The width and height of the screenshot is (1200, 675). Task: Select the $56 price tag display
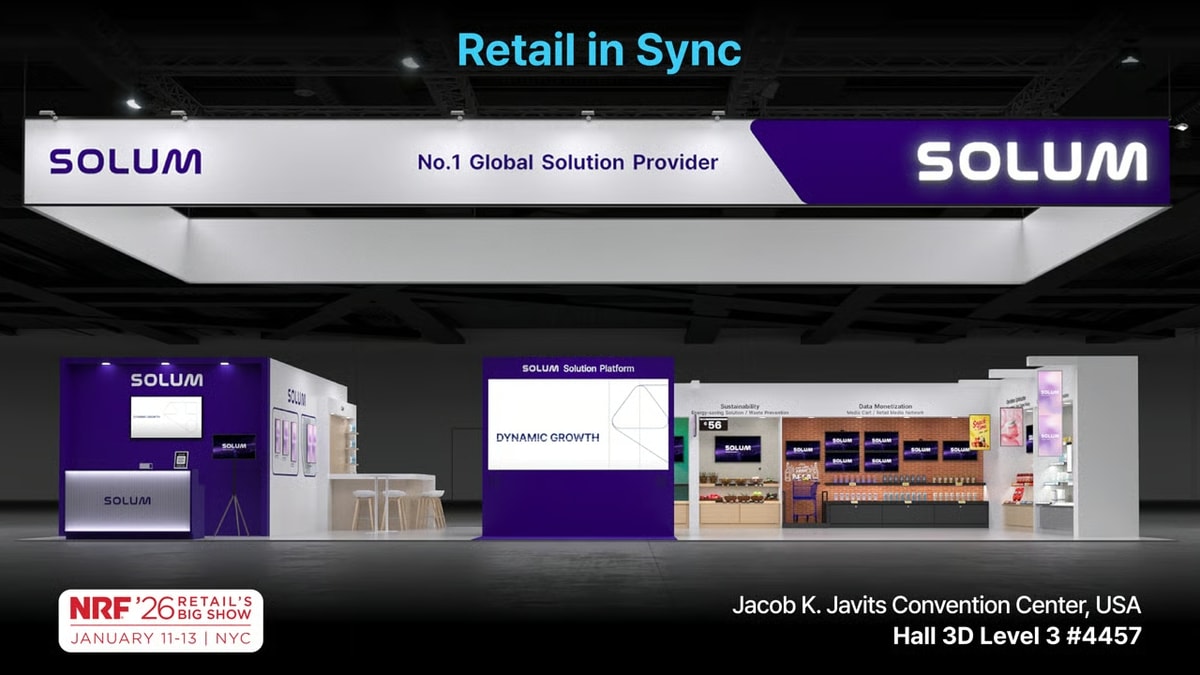point(713,425)
